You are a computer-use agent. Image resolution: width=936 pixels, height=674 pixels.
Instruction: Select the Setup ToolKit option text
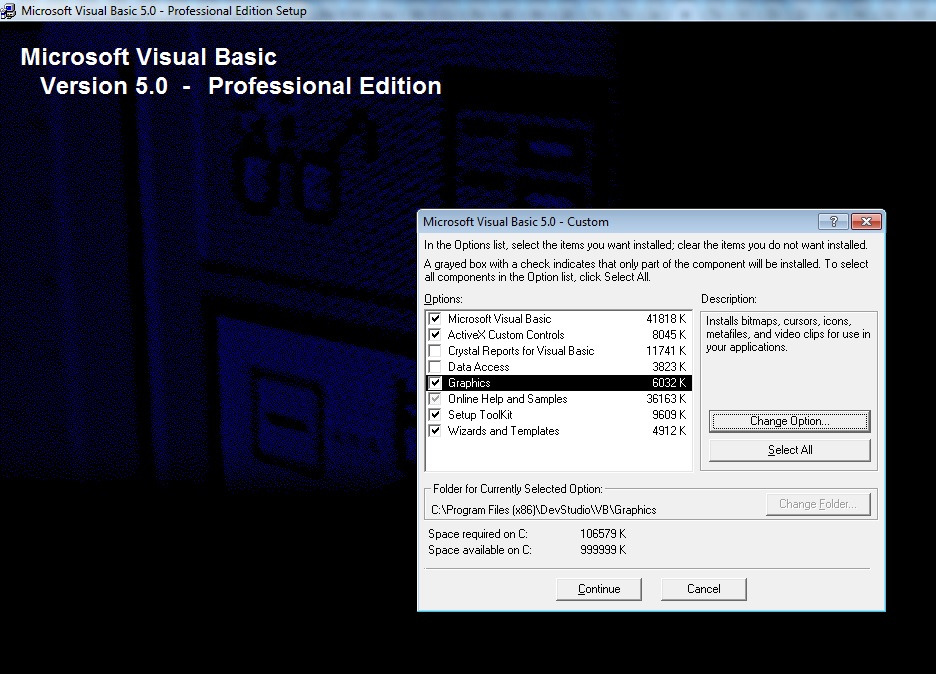point(480,415)
